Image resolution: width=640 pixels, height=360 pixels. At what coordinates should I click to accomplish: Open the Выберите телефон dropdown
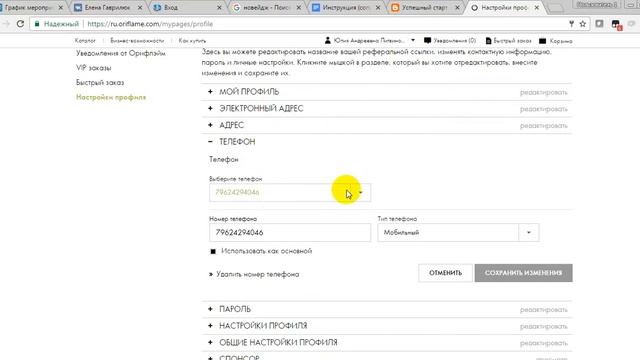click(290, 192)
